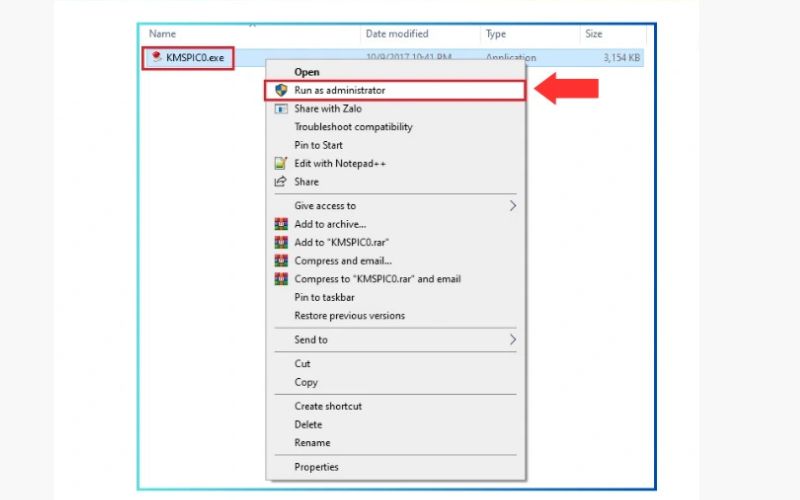The width and height of the screenshot is (800, 500).
Task: Open Properties from the context menu
Action: coord(316,467)
